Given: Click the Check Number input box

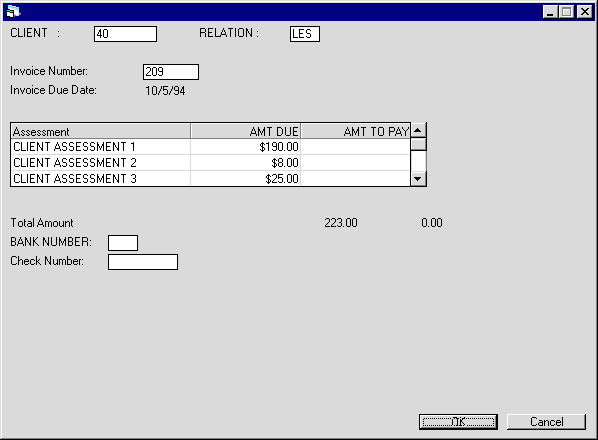Looking at the screenshot, I should [x=143, y=262].
